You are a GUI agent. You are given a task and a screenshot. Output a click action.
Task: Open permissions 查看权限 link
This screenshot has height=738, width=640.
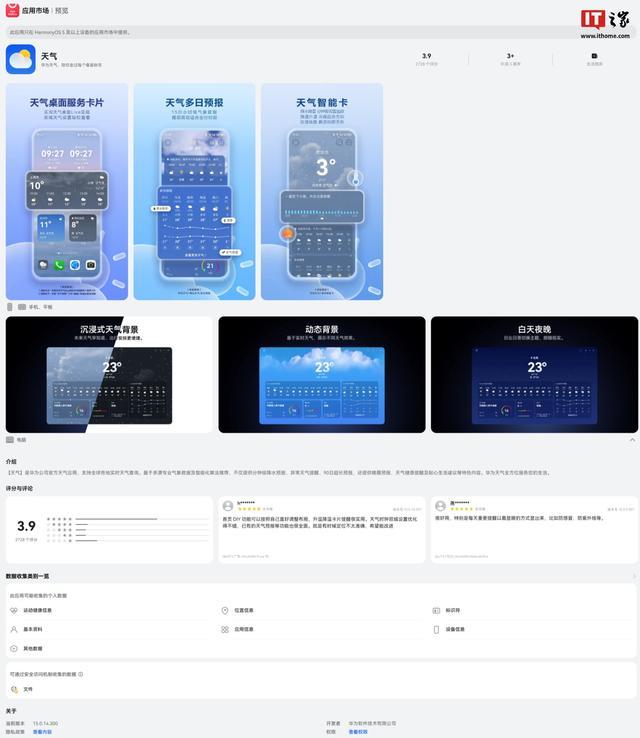click(x=358, y=732)
